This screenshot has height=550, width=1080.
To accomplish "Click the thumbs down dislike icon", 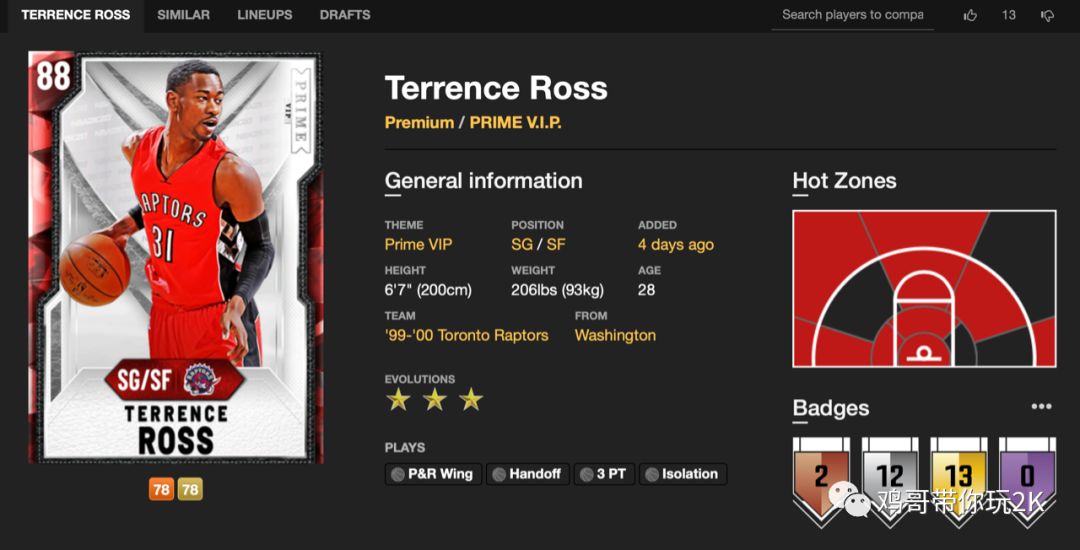I will click(1048, 15).
